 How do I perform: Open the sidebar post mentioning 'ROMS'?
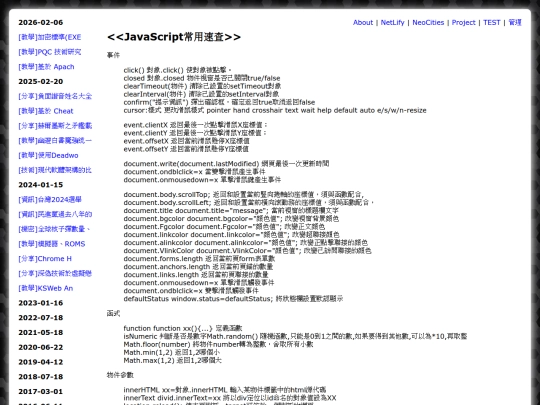[52, 244]
